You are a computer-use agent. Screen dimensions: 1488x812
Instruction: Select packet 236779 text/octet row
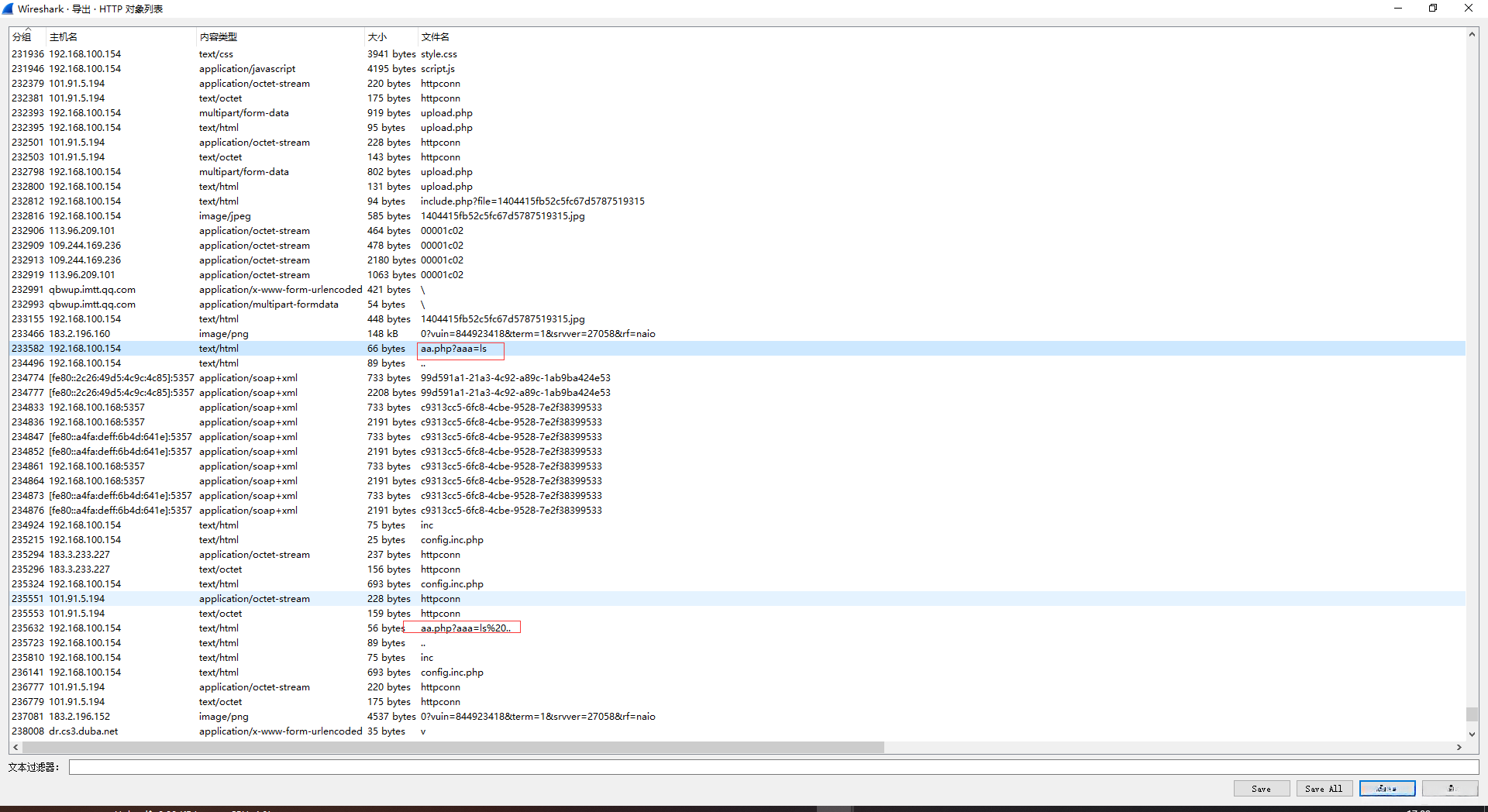pyautogui.click(x=737, y=702)
